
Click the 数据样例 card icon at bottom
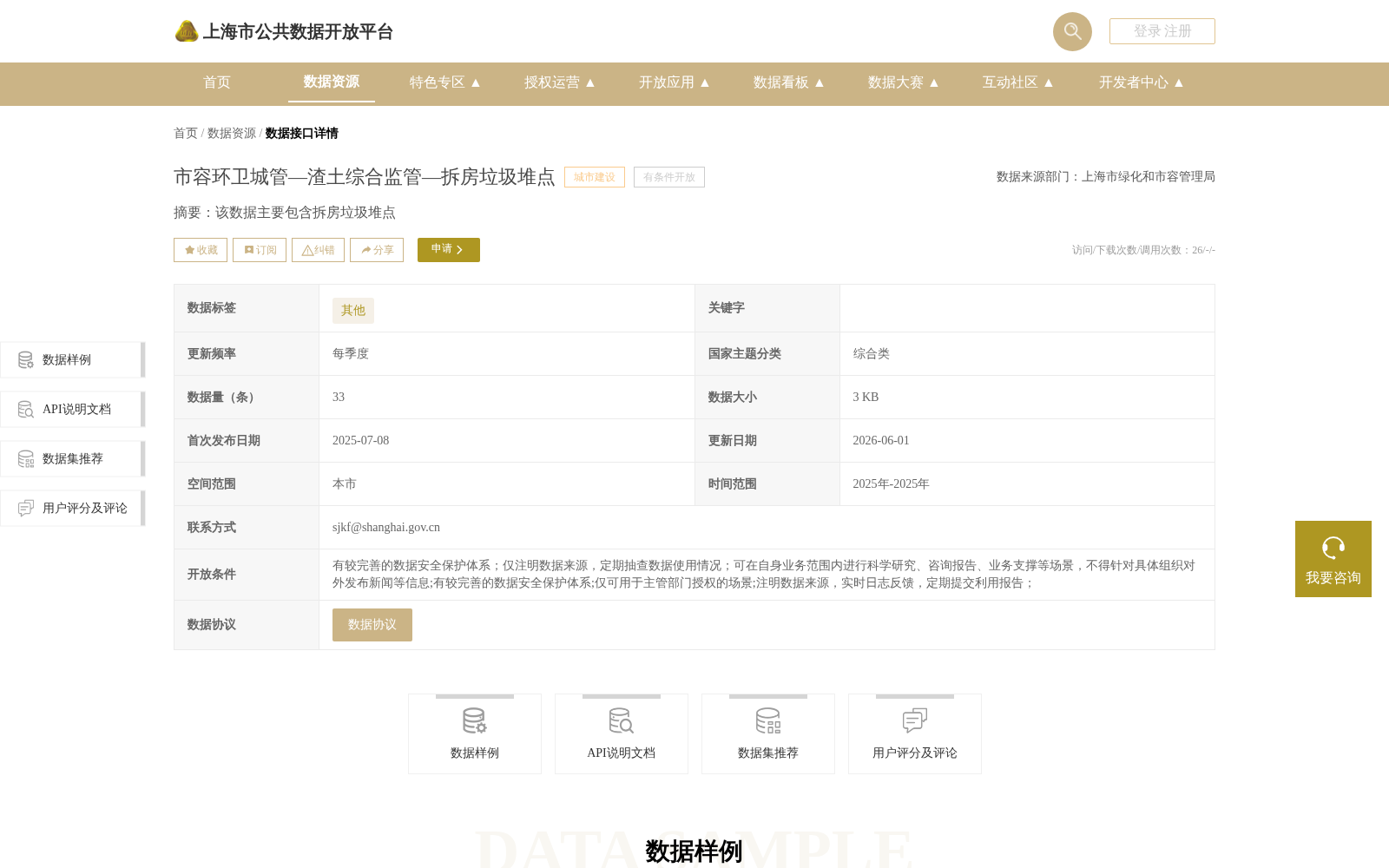coord(475,720)
